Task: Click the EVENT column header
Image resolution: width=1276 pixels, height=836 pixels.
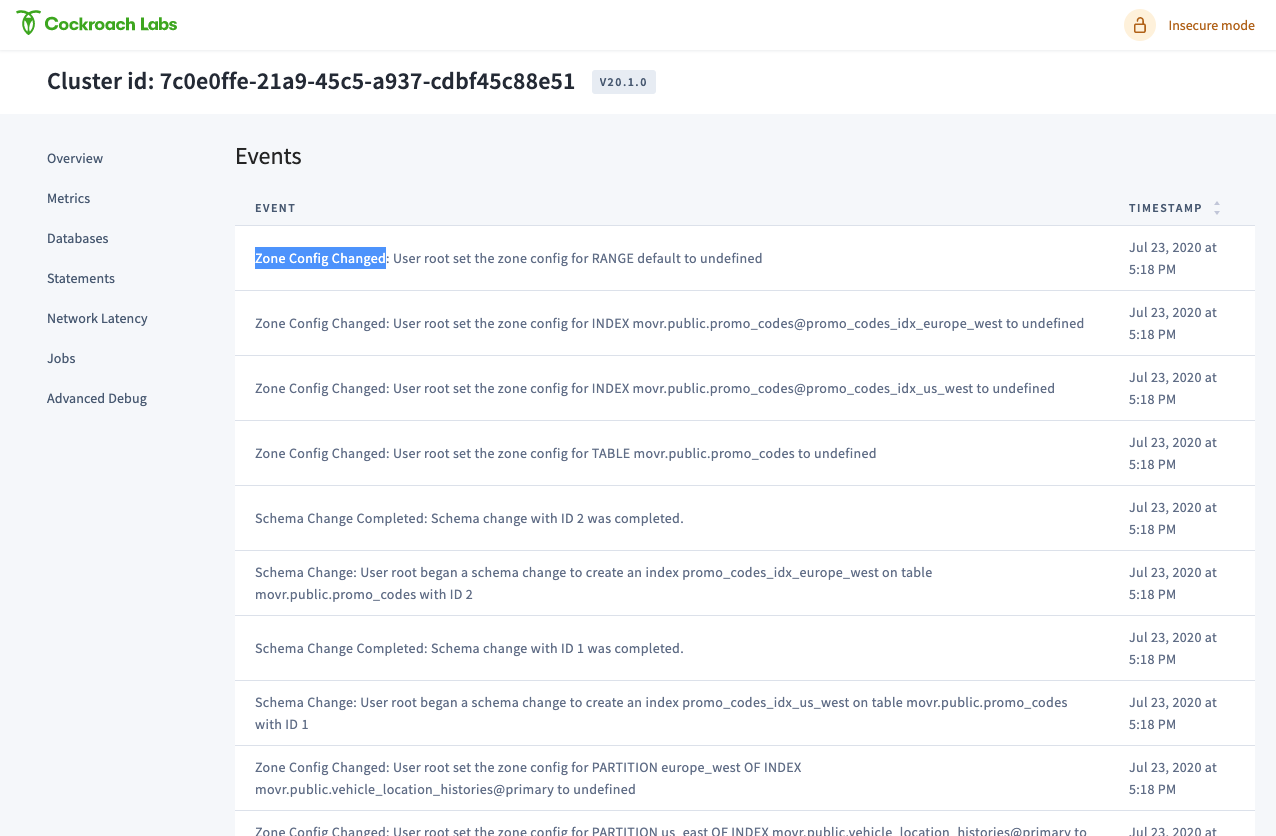Action: coord(275,207)
